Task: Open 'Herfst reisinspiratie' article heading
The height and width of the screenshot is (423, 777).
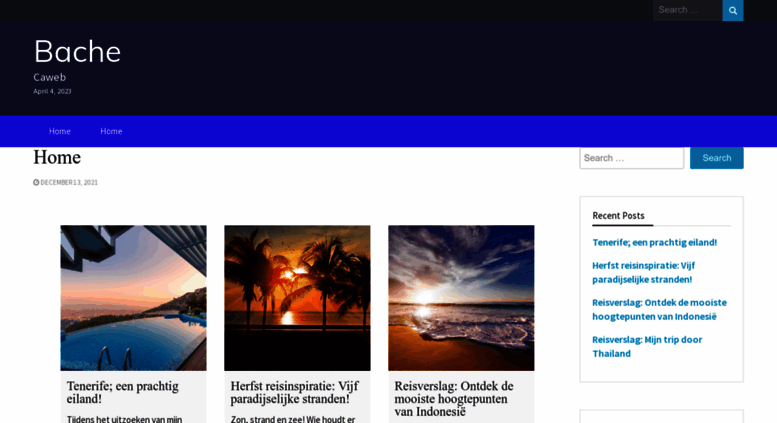Action: [294, 392]
